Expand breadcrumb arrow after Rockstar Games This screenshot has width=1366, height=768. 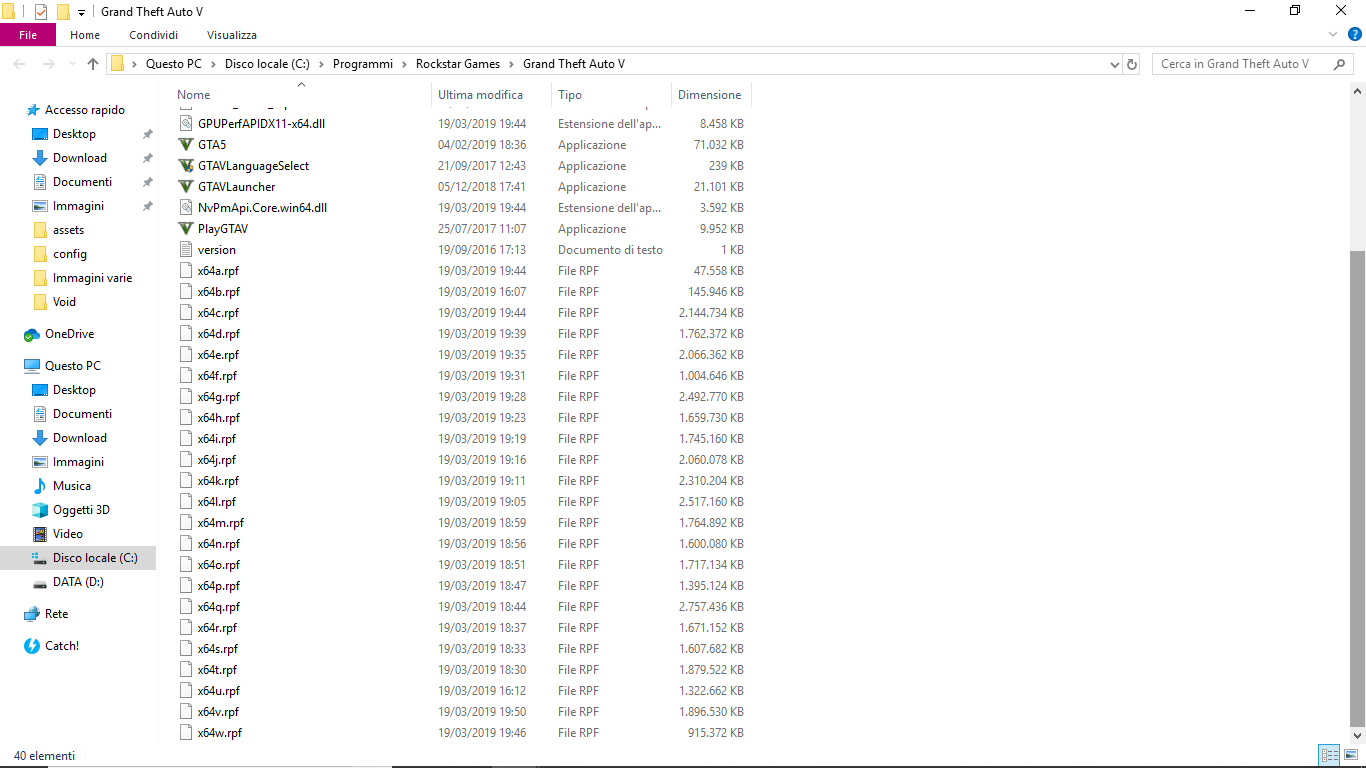coord(511,64)
